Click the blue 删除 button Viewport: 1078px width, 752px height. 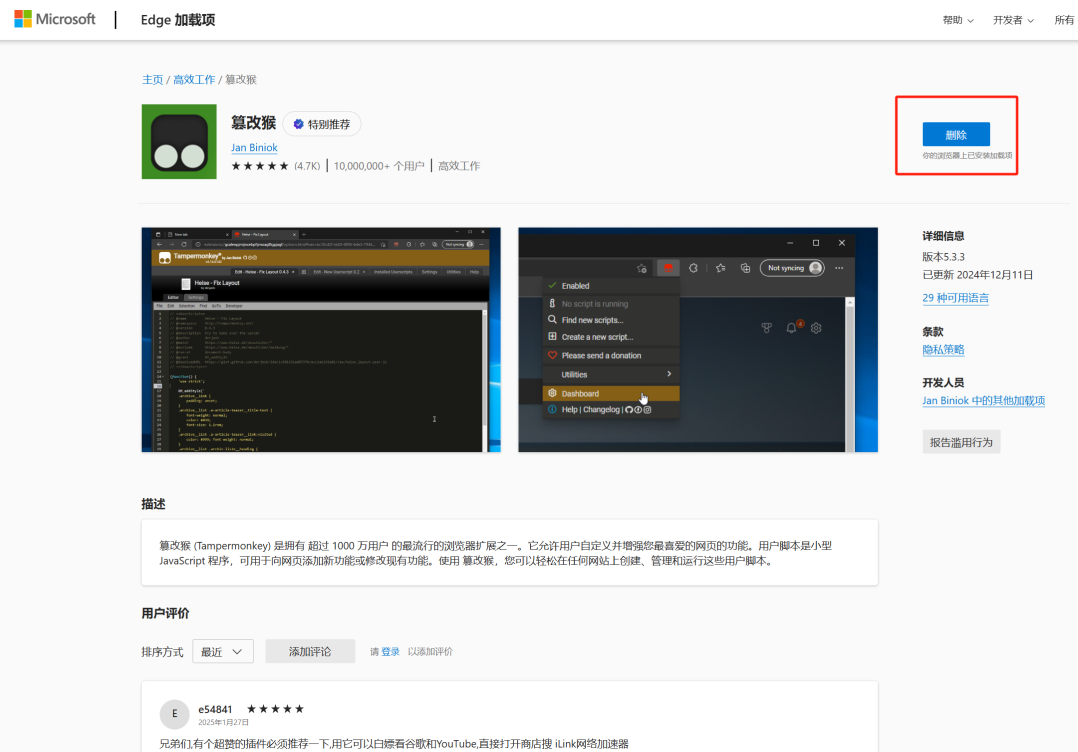point(956,135)
